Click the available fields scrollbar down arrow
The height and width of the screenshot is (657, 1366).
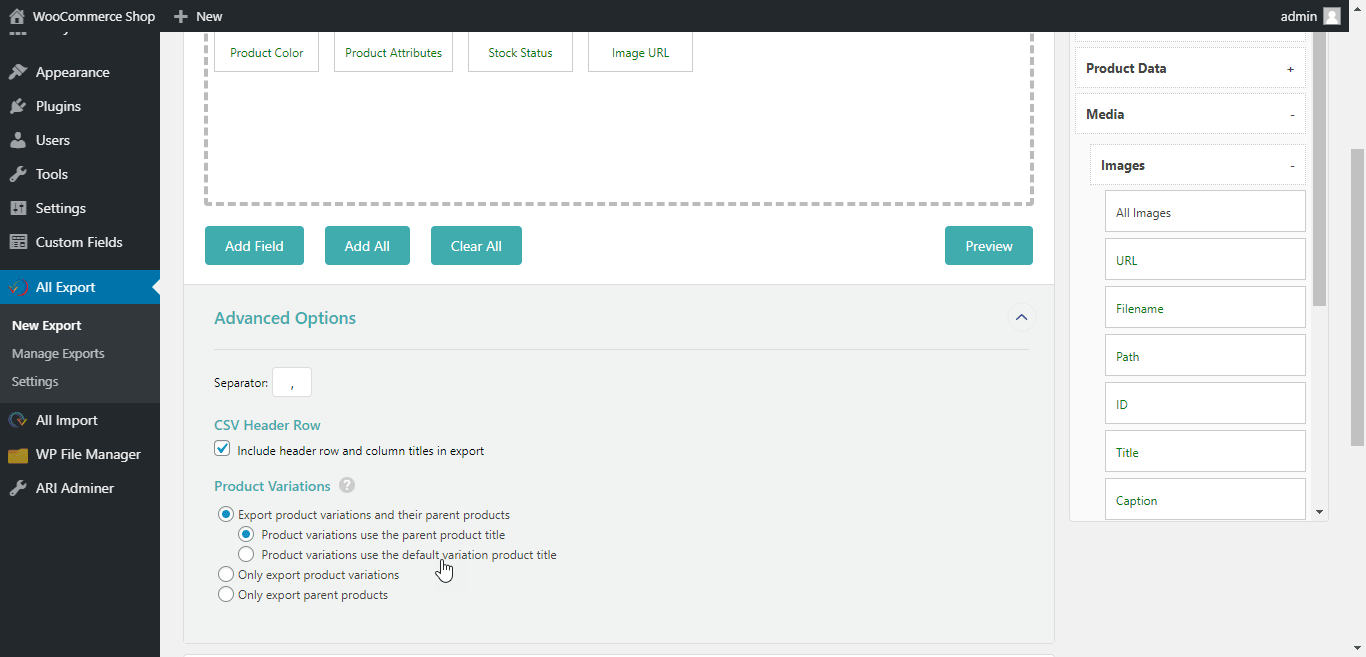1320,511
